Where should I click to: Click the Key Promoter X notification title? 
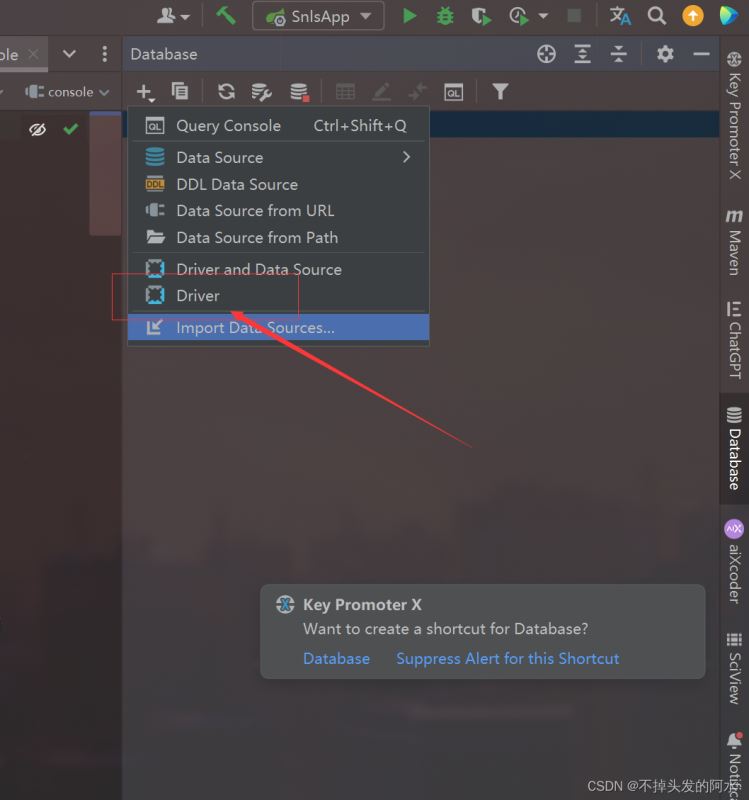click(362, 605)
